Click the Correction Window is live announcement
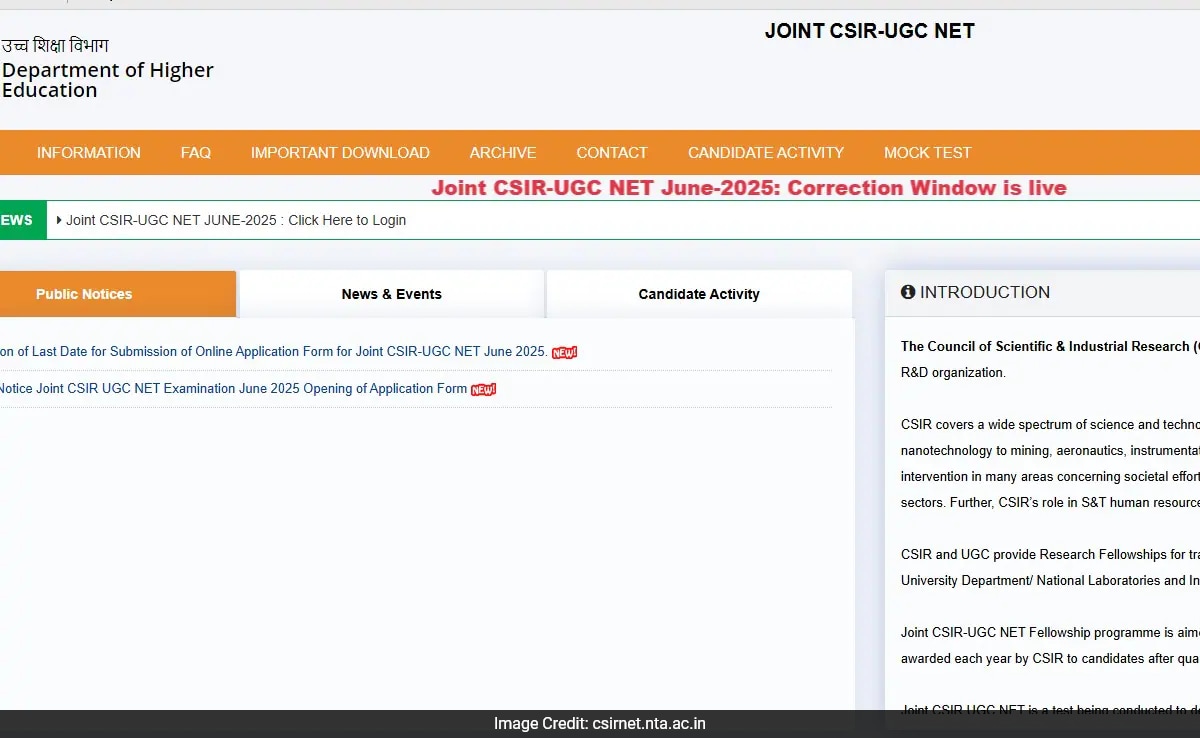The width and height of the screenshot is (1200, 738). [x=748, y=188]
